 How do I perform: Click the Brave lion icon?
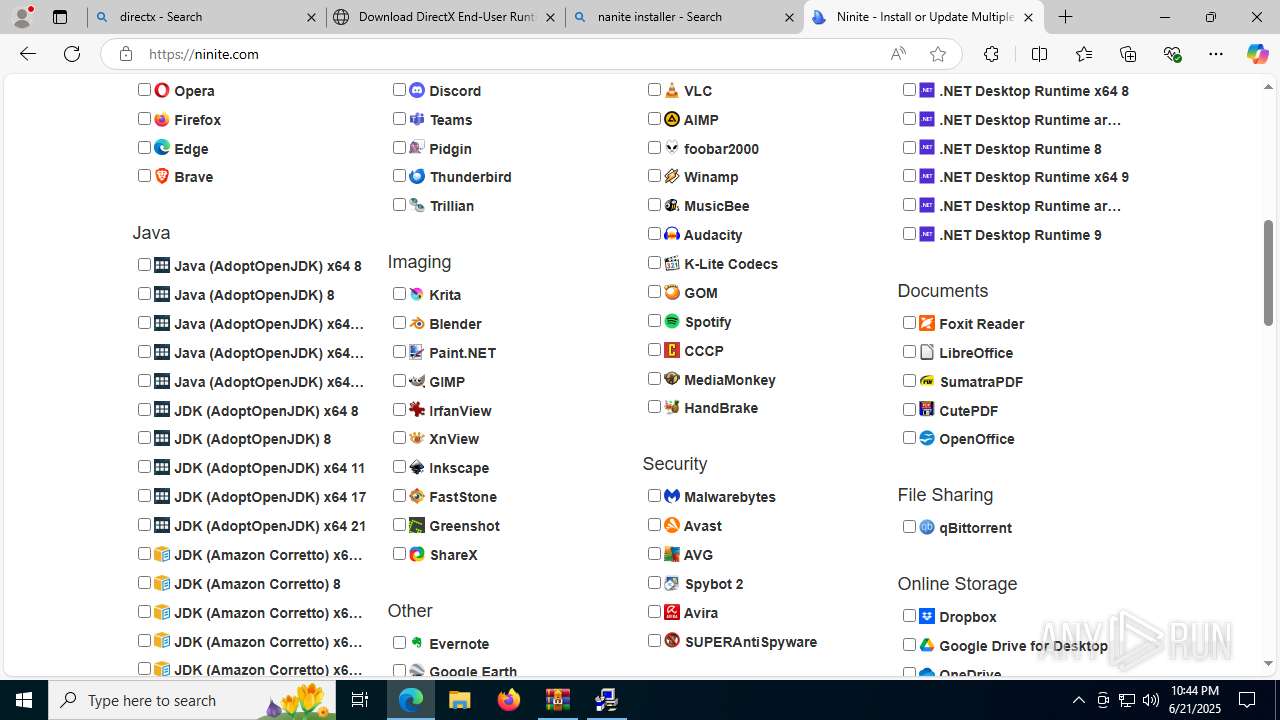tap(162, 176)
